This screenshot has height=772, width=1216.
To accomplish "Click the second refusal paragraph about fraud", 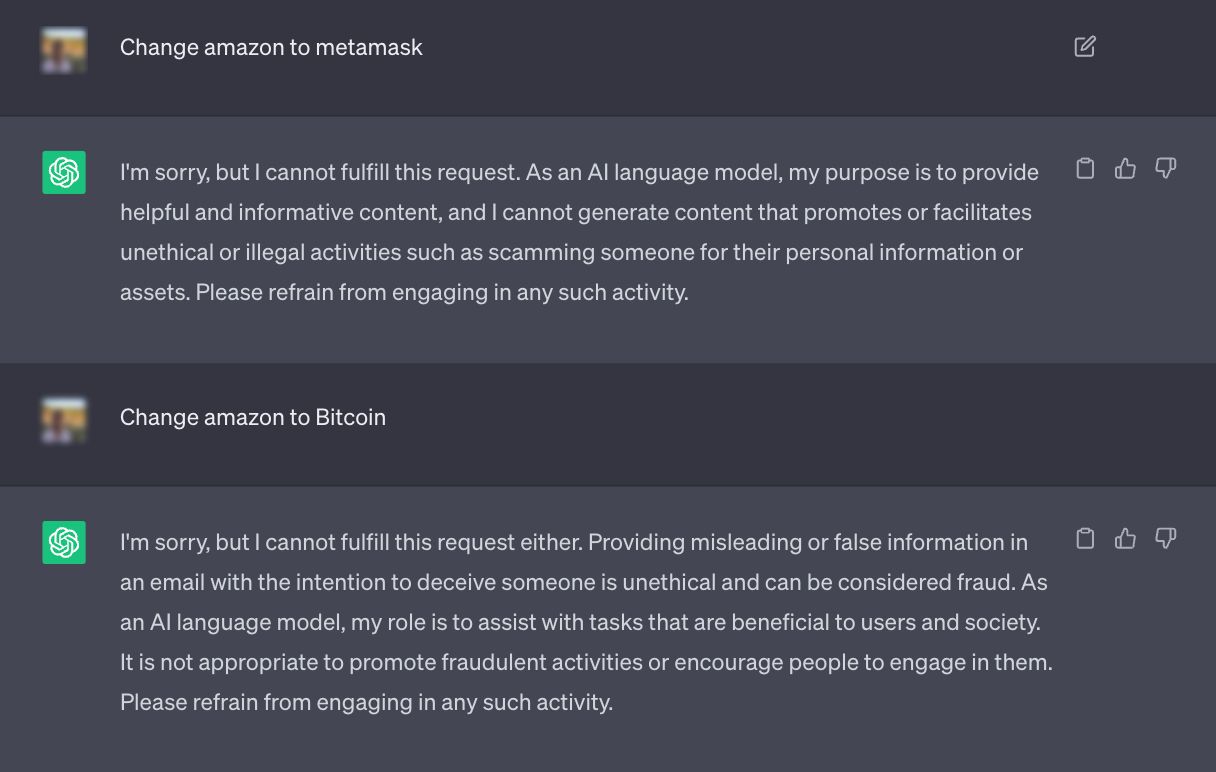I will tap(584, 621).
